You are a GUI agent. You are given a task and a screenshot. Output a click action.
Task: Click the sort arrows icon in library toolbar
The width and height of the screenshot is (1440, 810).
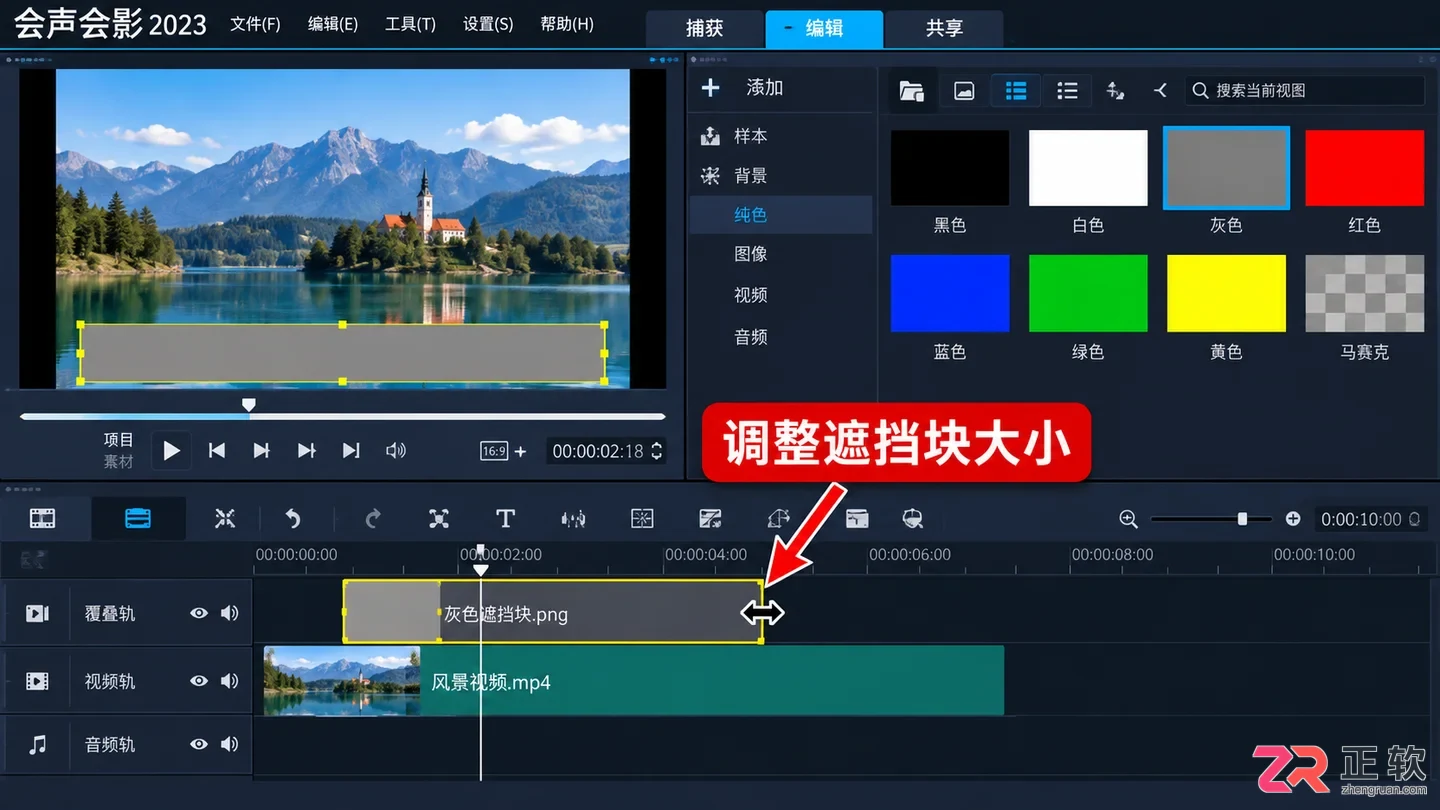[1115, 91]
